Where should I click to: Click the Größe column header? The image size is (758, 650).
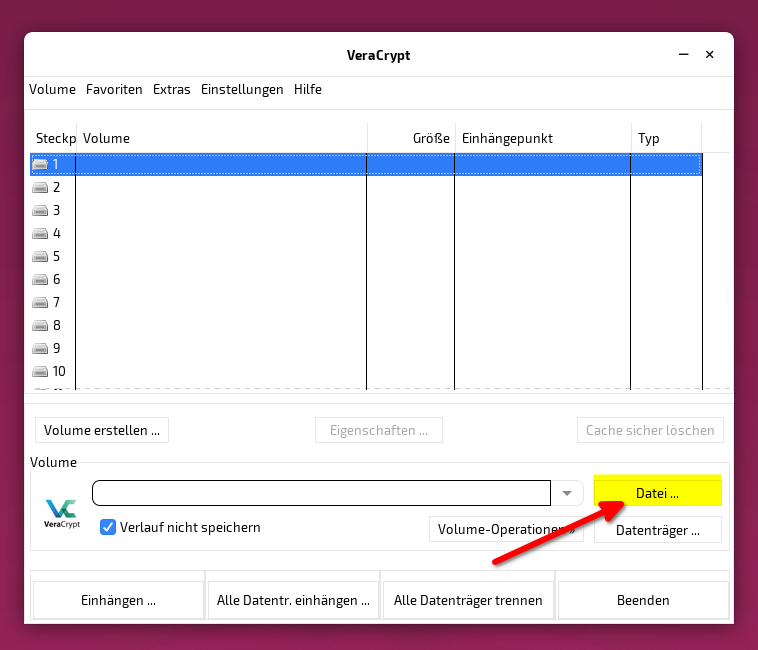click(411, 138)
